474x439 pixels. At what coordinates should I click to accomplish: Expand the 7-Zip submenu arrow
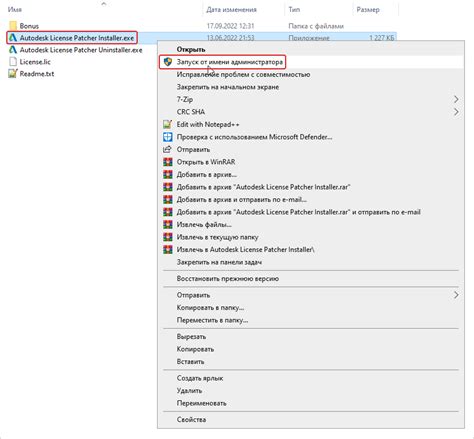(456, 99)
